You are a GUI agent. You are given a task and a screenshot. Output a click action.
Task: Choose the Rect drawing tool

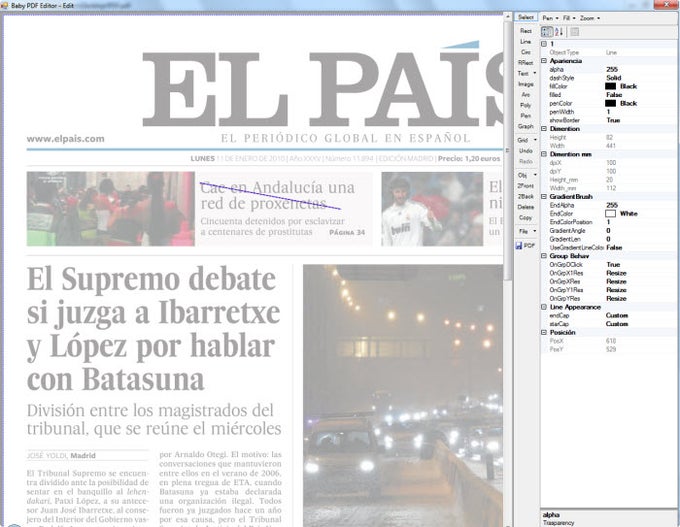[x=526, y=31]
